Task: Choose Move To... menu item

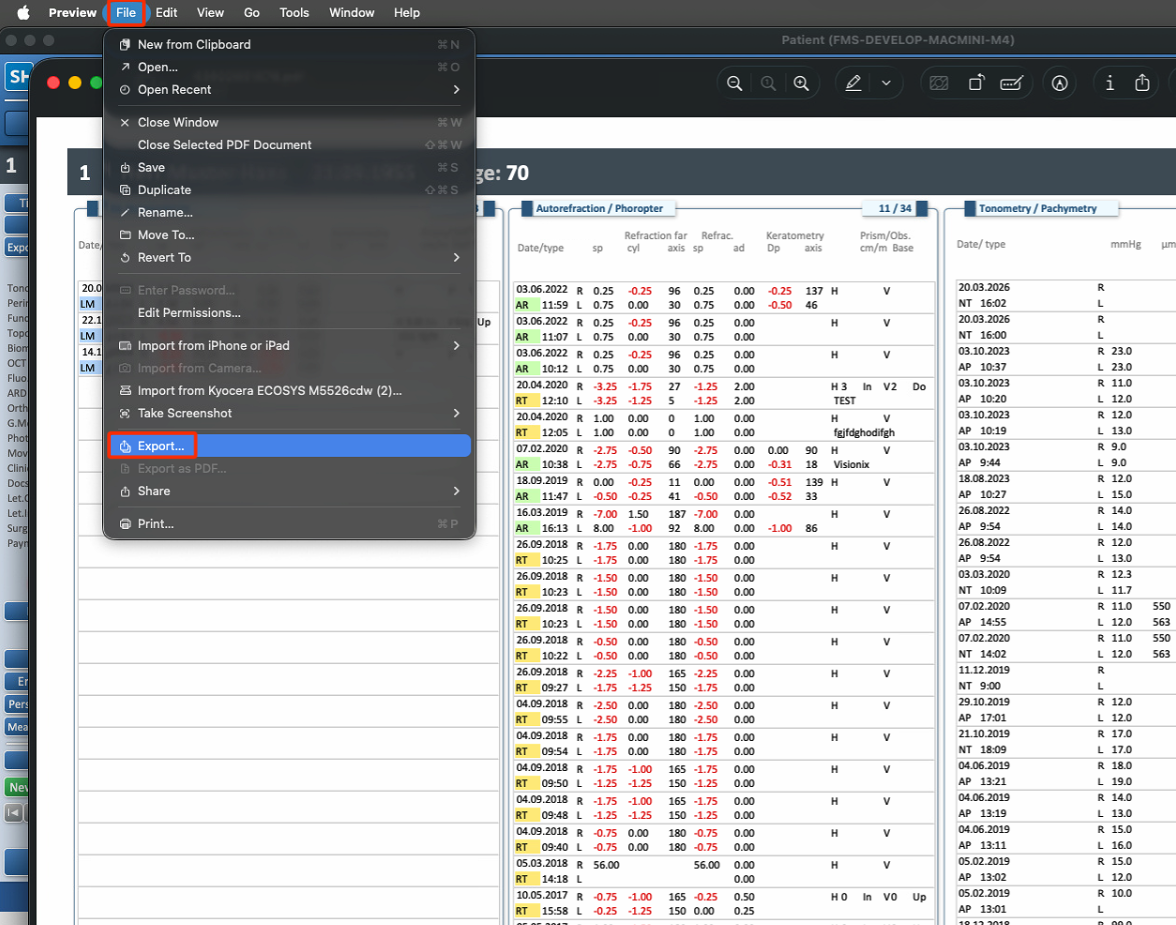Action: pyautogui.click(x=290, y=235)
